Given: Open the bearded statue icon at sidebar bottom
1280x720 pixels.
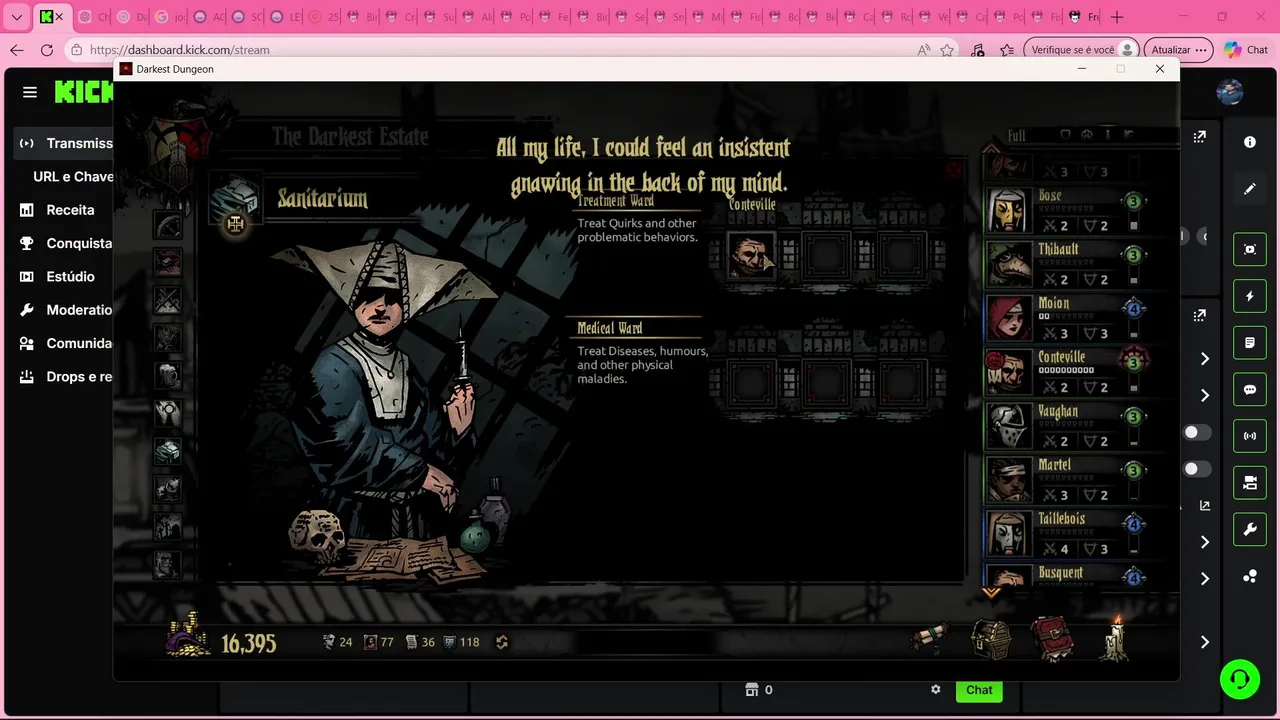Looking at the screenshot, I should coord(168,565).
